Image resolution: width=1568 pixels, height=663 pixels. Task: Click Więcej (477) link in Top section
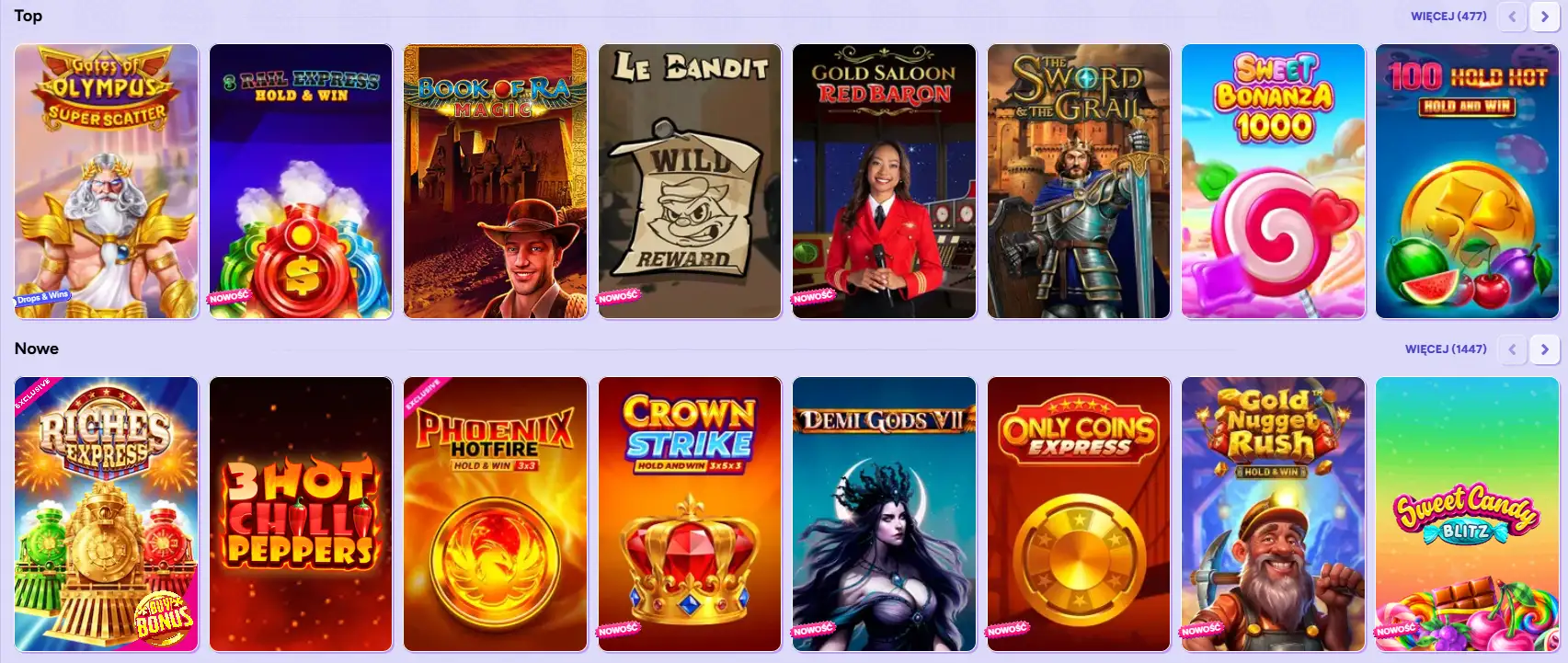pos(1448,16)
